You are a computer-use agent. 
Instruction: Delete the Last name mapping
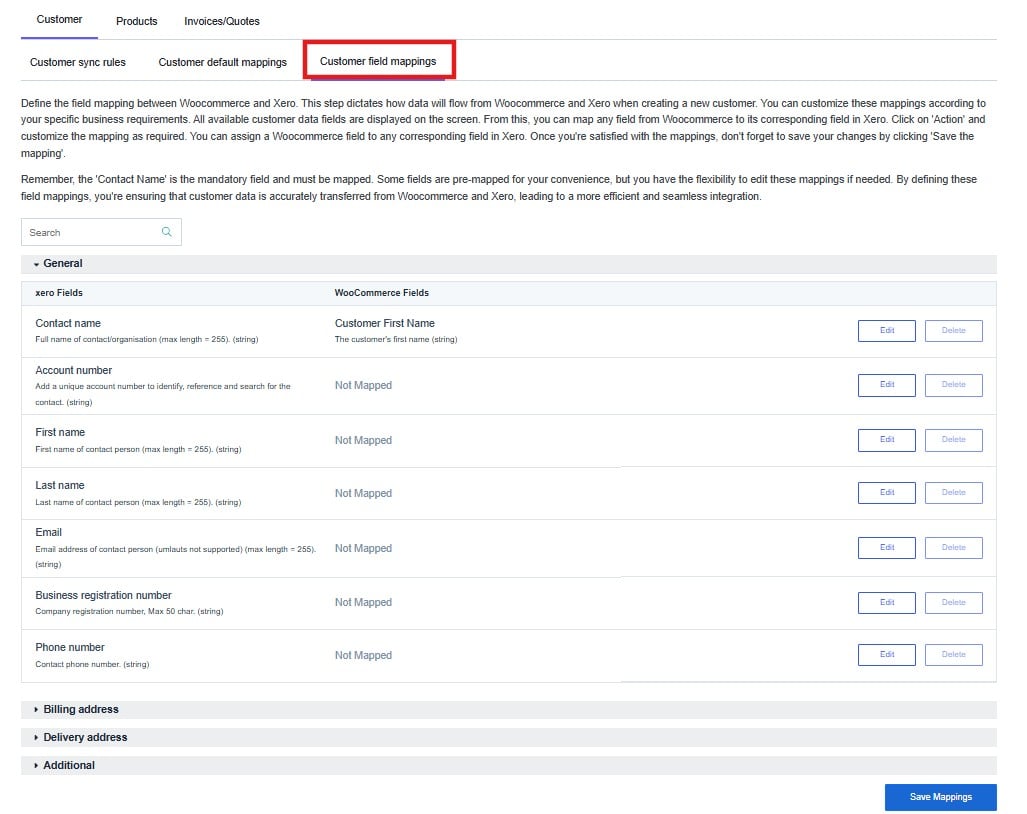click(x=954, y=492)
